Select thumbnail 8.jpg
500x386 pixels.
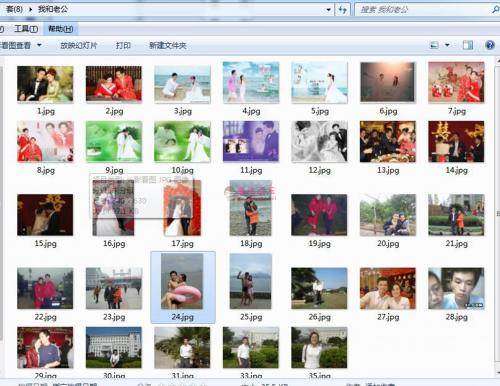pos(45,141)
